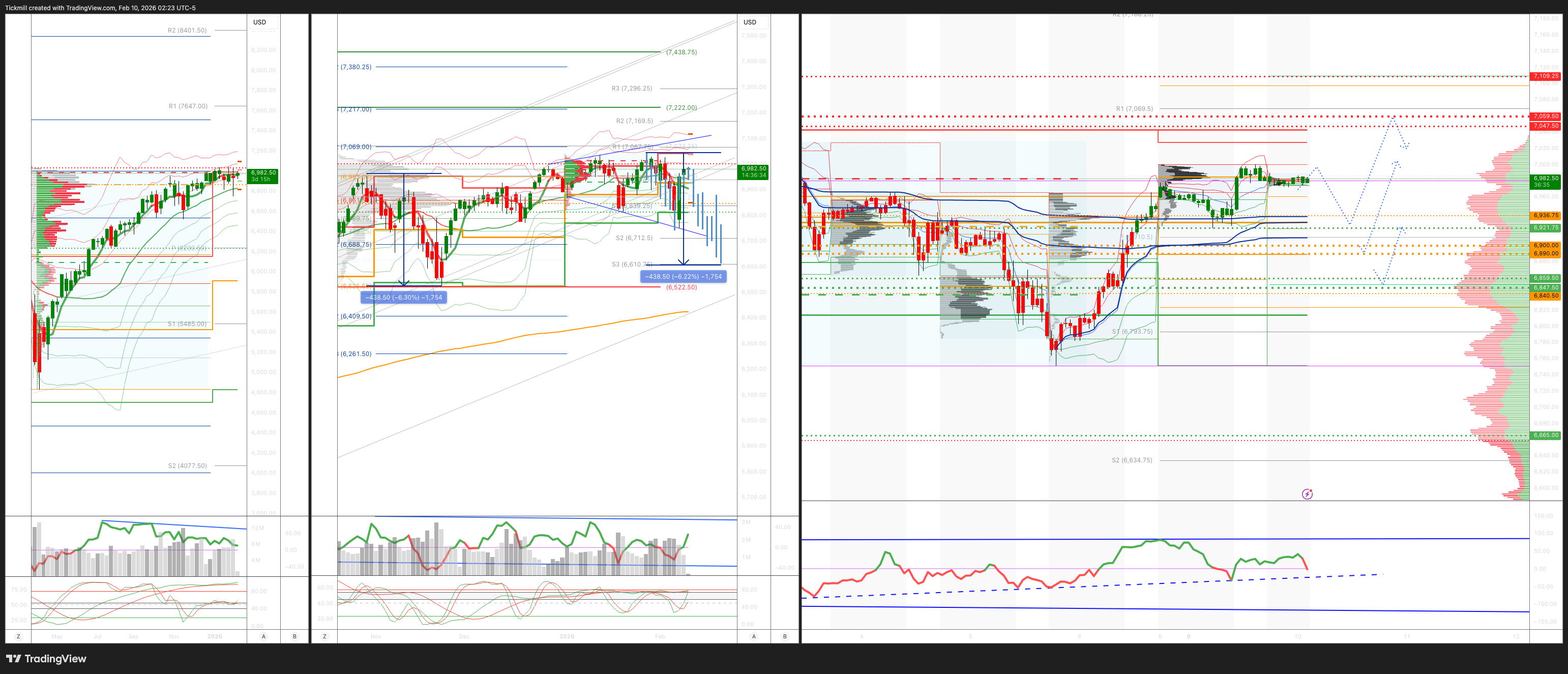Click the Z timezone button on left chart
Screen dimensions: 1568x674
point(18,636)
